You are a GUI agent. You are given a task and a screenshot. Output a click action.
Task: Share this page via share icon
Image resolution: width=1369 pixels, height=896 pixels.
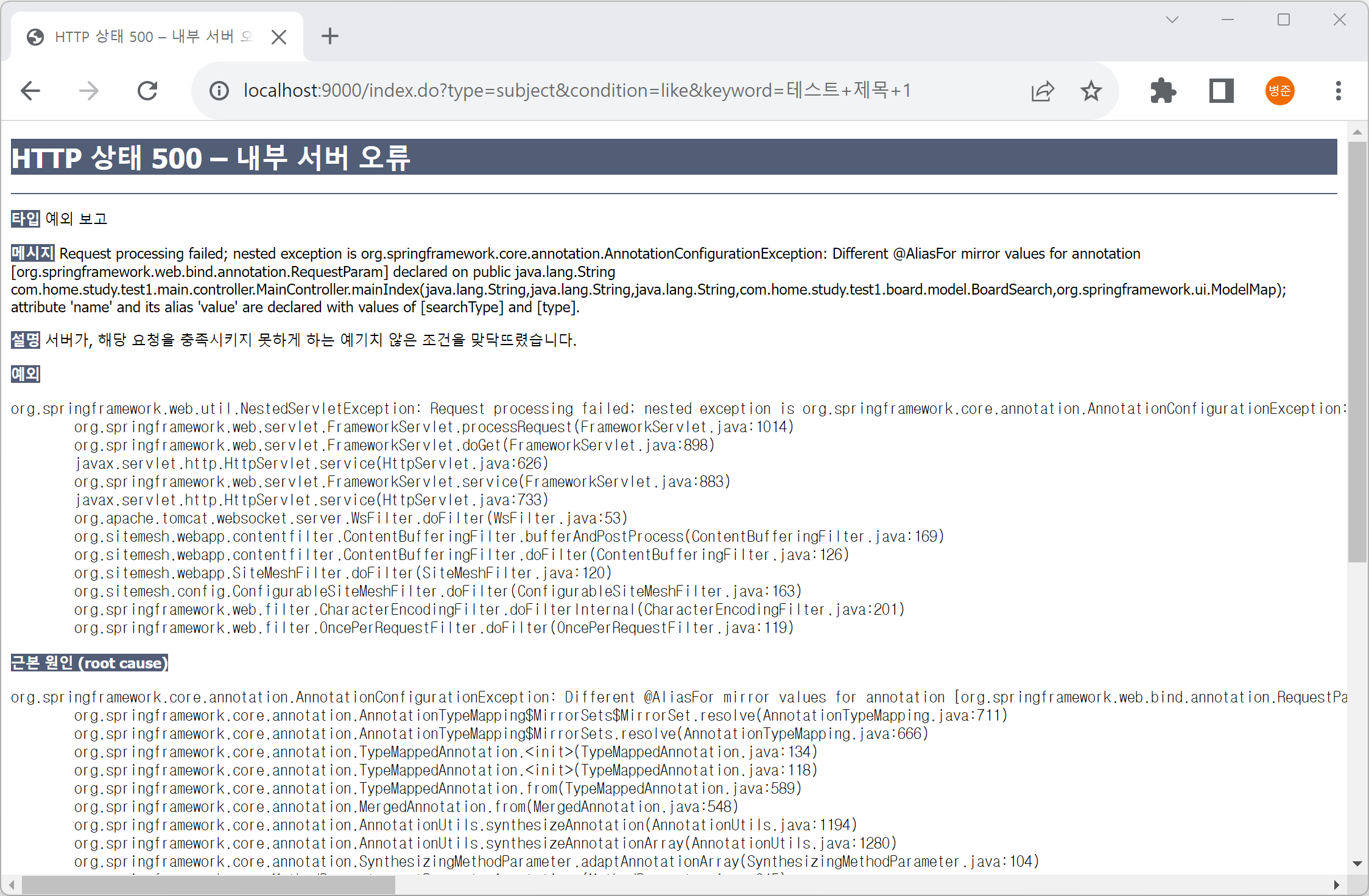[x=1042, y=91]
